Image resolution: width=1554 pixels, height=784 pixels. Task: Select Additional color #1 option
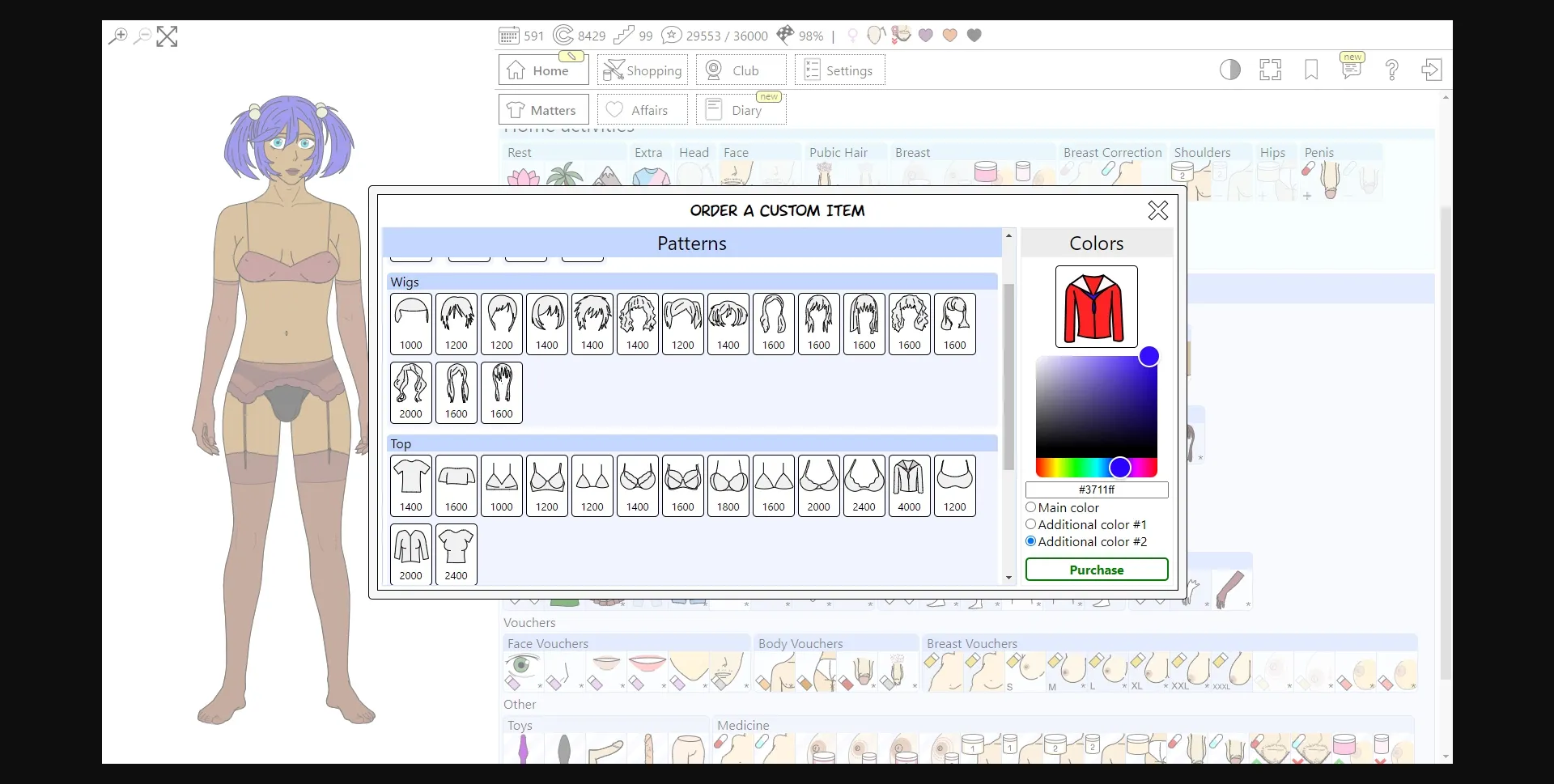pyautogui.click(x=1031, y=523)
